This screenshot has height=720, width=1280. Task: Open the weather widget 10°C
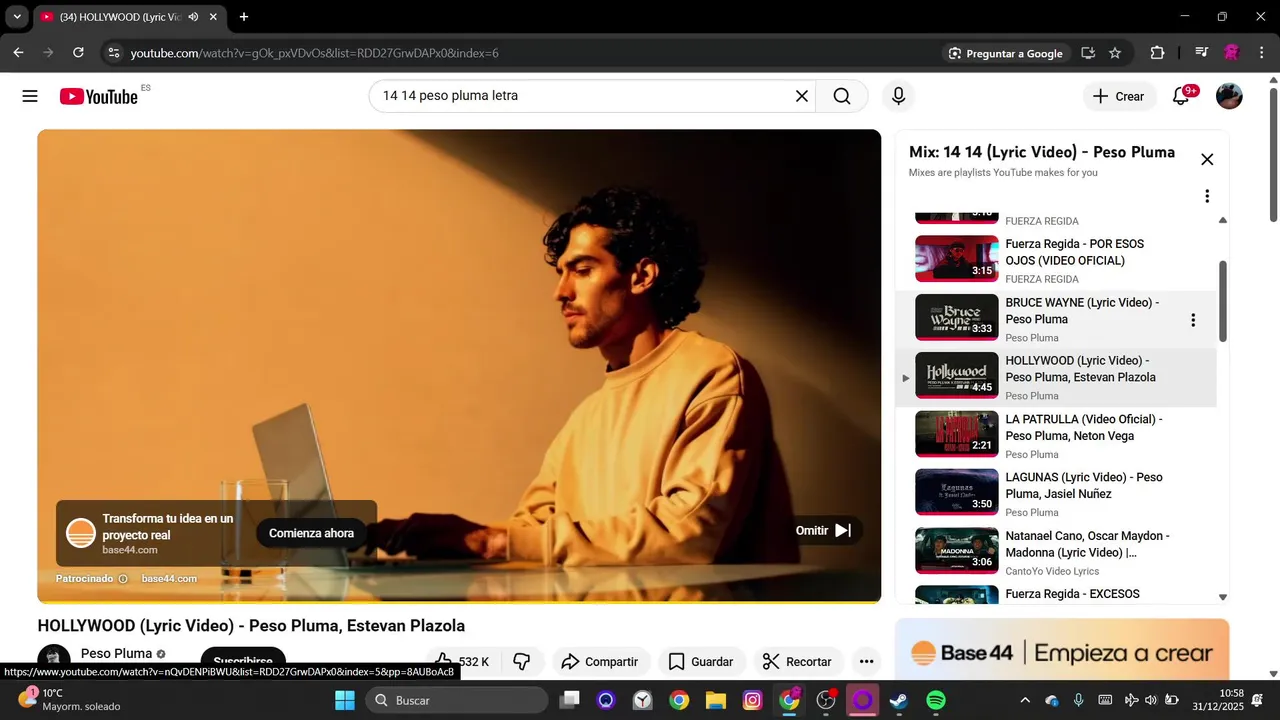click(x=70, y=699)
